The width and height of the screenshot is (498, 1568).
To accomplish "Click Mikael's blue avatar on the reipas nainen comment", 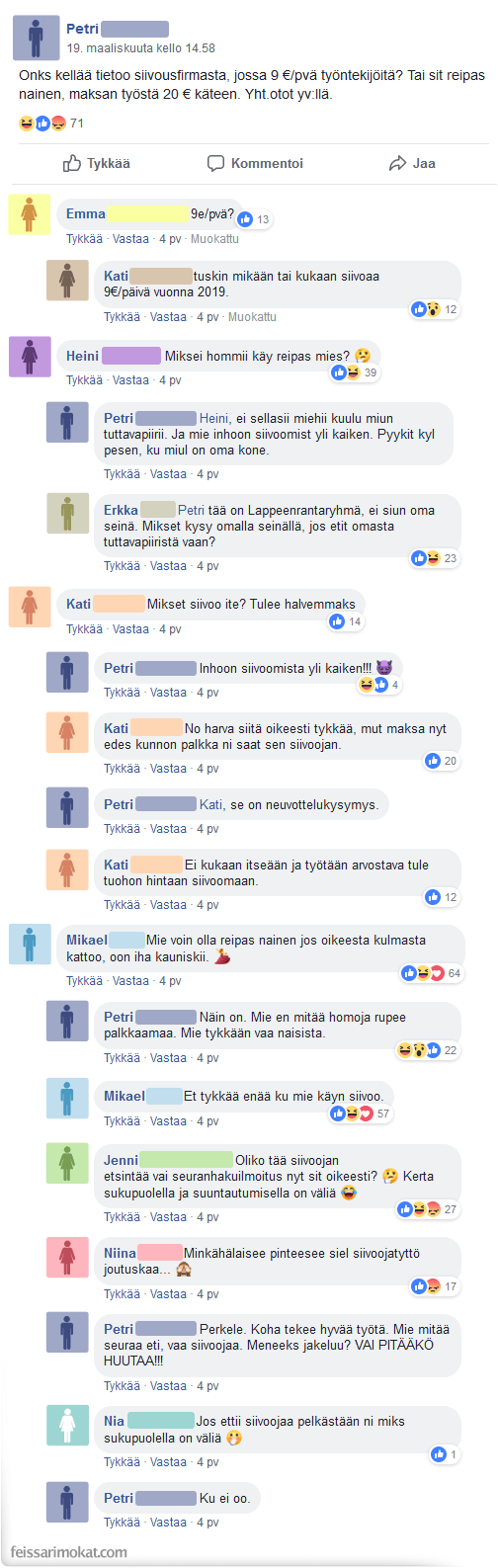I will pos(30,944).
